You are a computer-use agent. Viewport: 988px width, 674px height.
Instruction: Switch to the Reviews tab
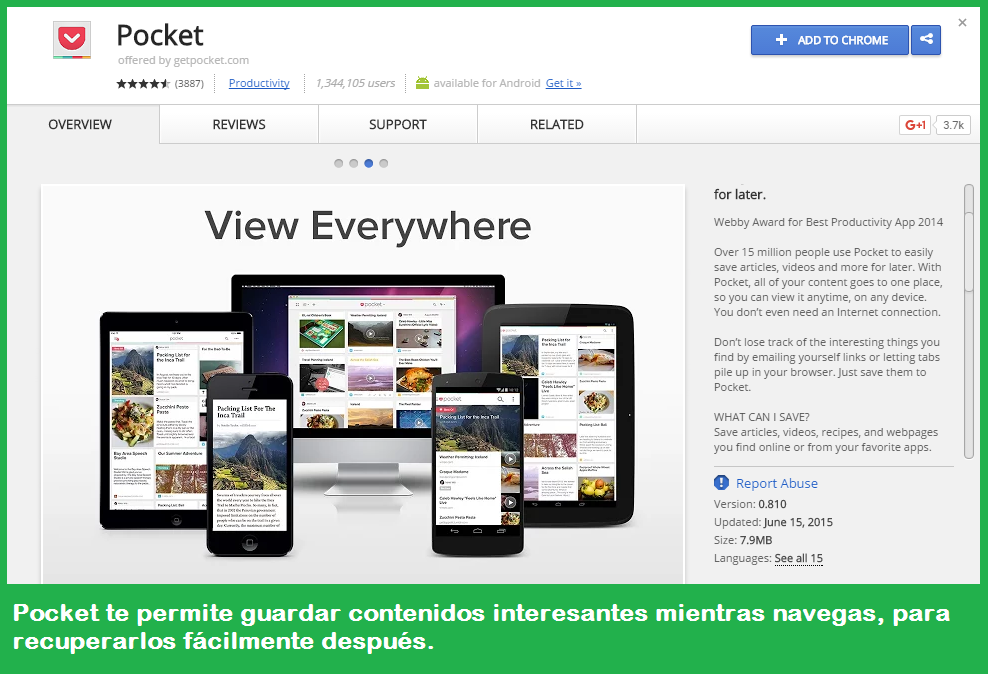pyautogui.click(x=239, y=125)
